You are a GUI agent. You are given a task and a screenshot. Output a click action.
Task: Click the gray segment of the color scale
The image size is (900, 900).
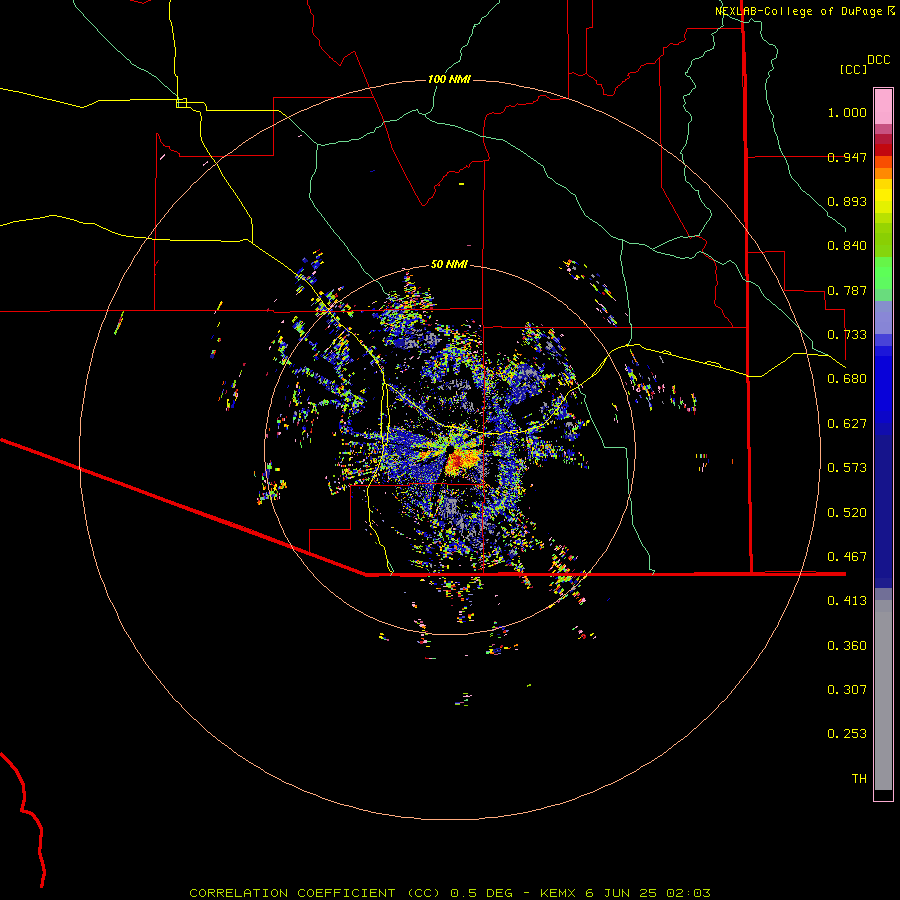tap(883, 695)
